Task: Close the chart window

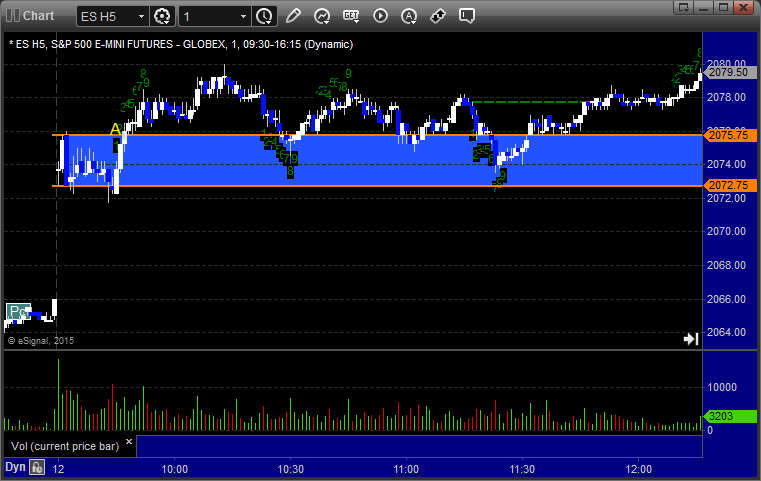Action: click(743, 7)
